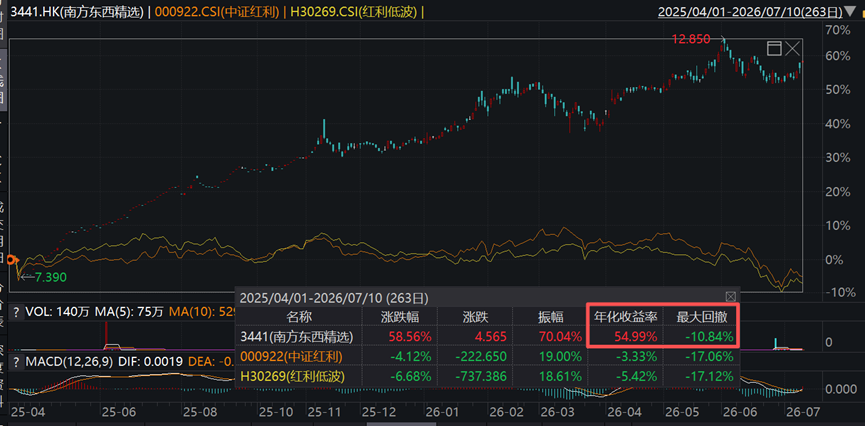Select the 3441.HK(南方东西精选) legend label
Image resolution: width=865 pixels, height=426 pixels.
(78, 12)
